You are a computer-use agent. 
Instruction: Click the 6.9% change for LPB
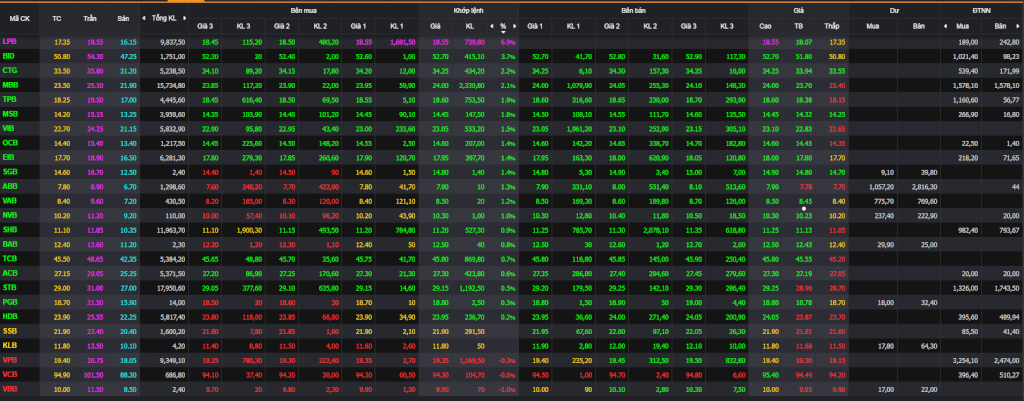508,42
